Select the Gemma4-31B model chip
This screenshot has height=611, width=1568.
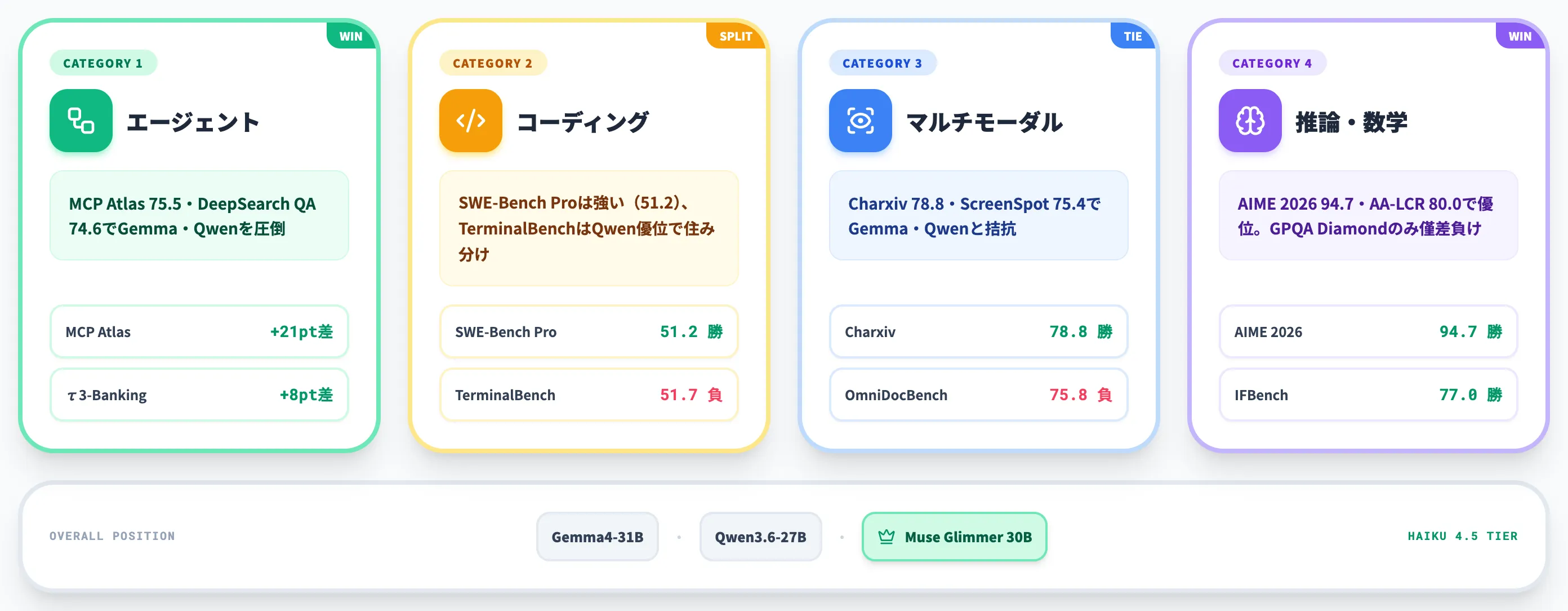tap(597, 537)
